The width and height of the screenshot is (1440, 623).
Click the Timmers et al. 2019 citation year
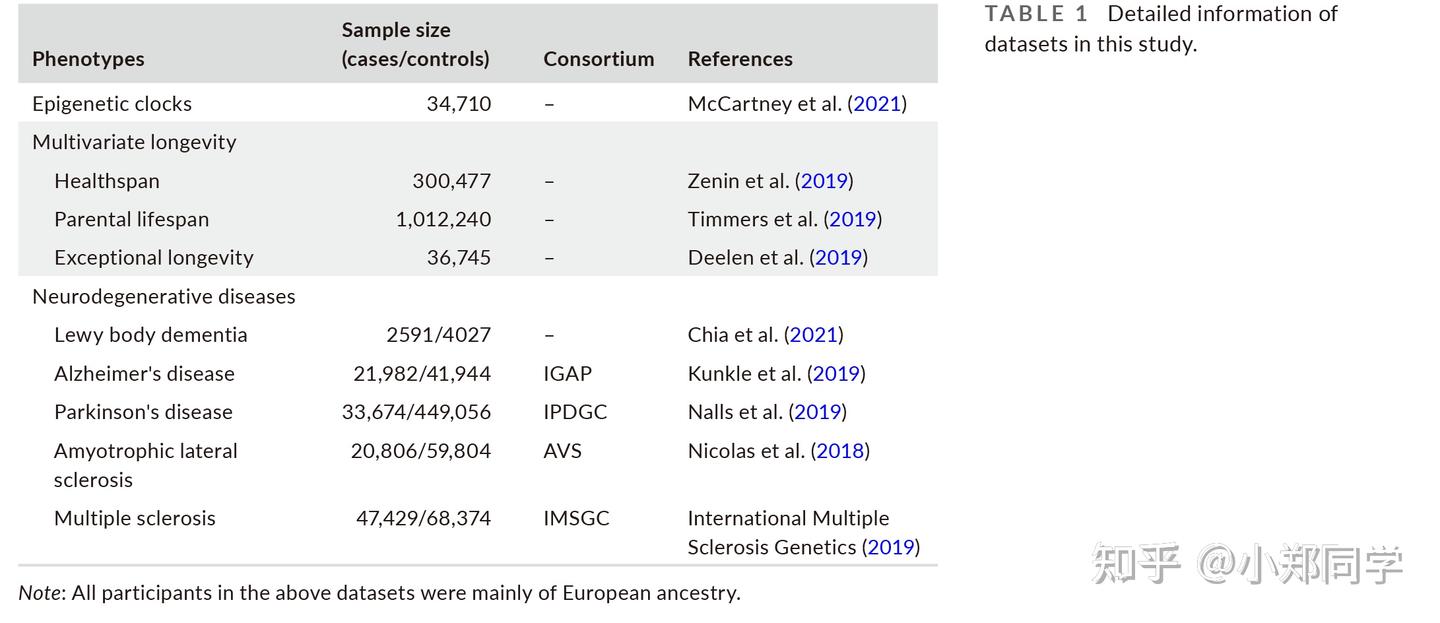coord(852,219)
